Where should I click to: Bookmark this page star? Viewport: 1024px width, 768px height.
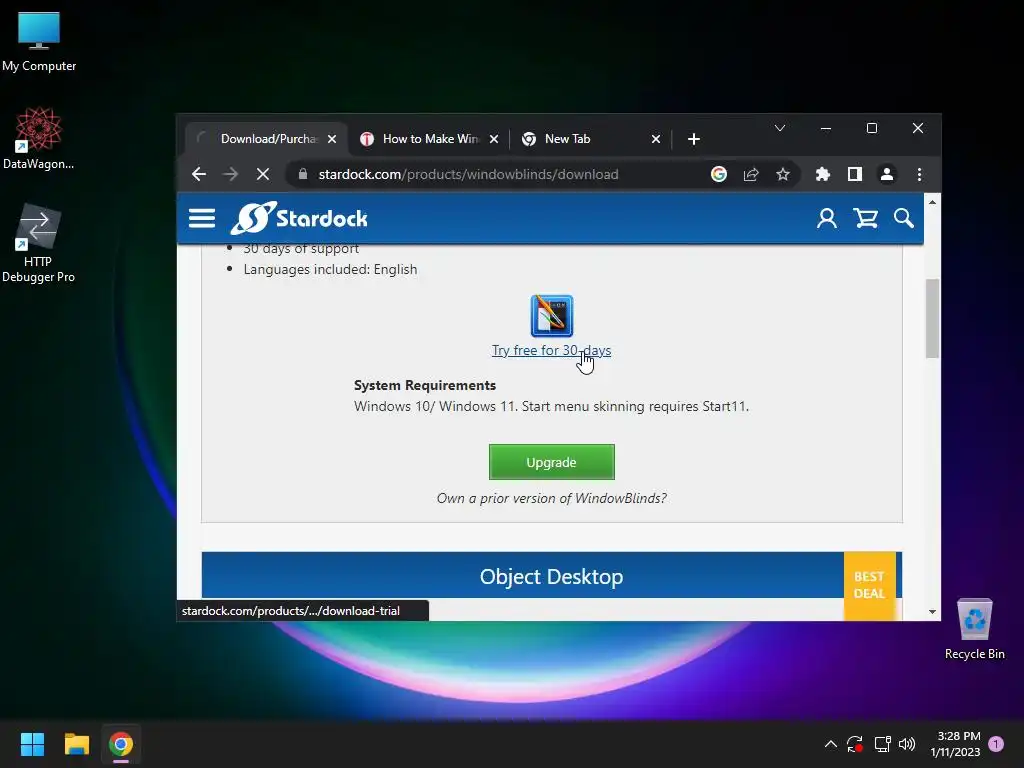tap(782, 174)
